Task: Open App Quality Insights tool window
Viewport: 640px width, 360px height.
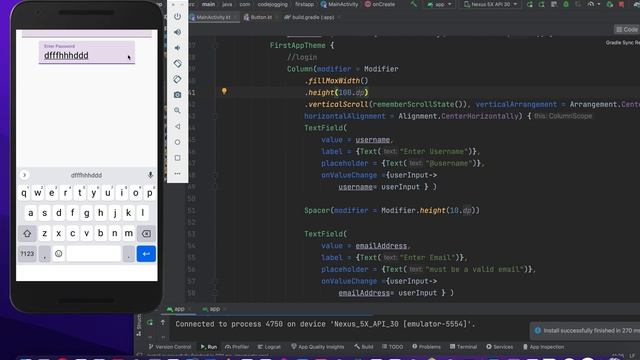Action: 318,347
